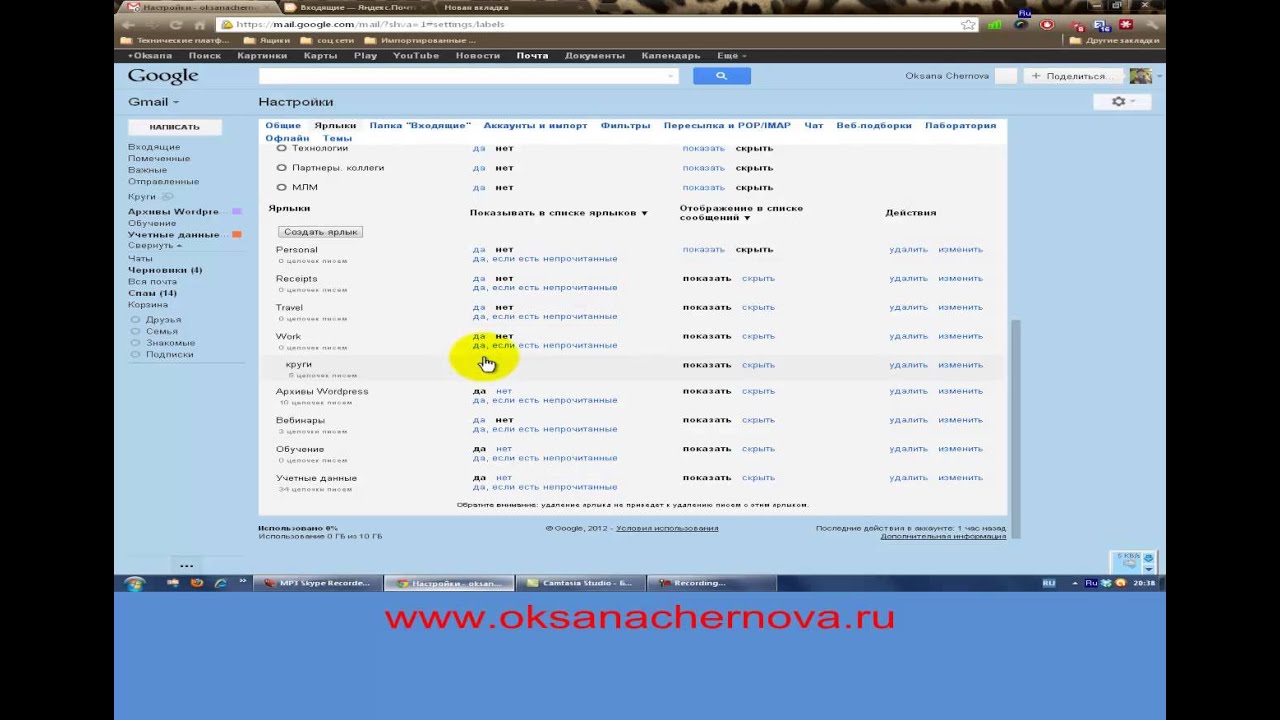
Task: Open search options dropdown arrow in search box
Action: point(670,76)
